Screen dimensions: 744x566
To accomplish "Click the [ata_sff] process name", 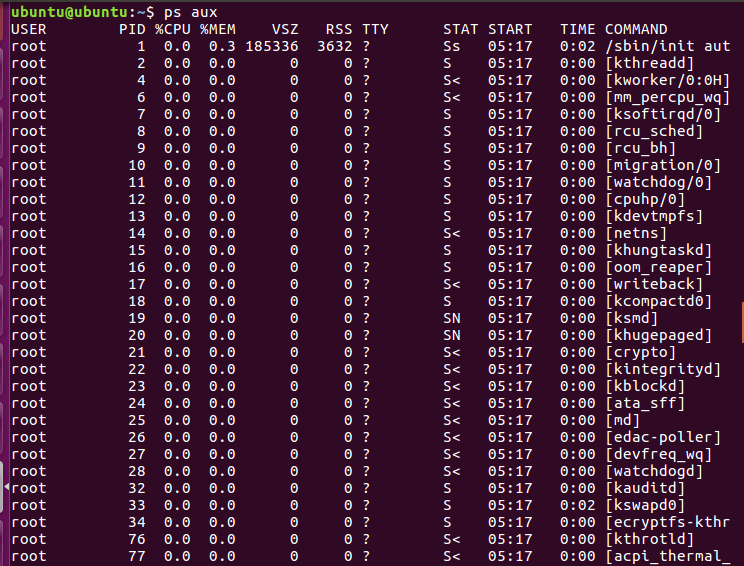I will 645,403.
